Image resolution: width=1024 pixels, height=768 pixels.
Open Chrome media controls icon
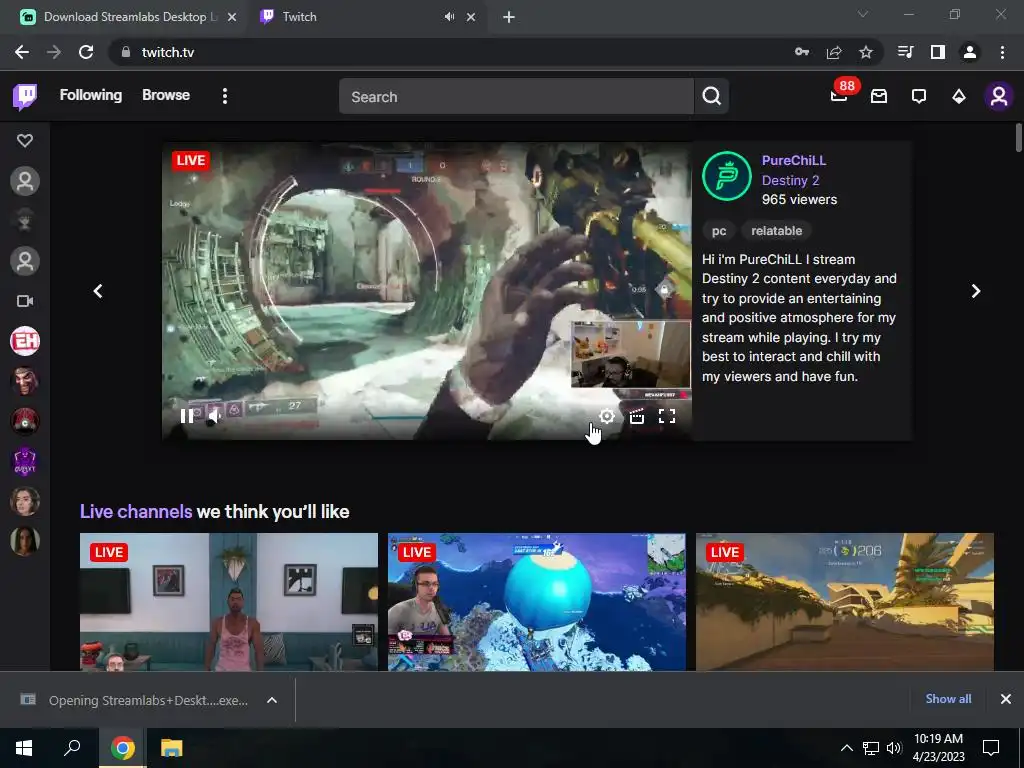[x=906, y=52]
